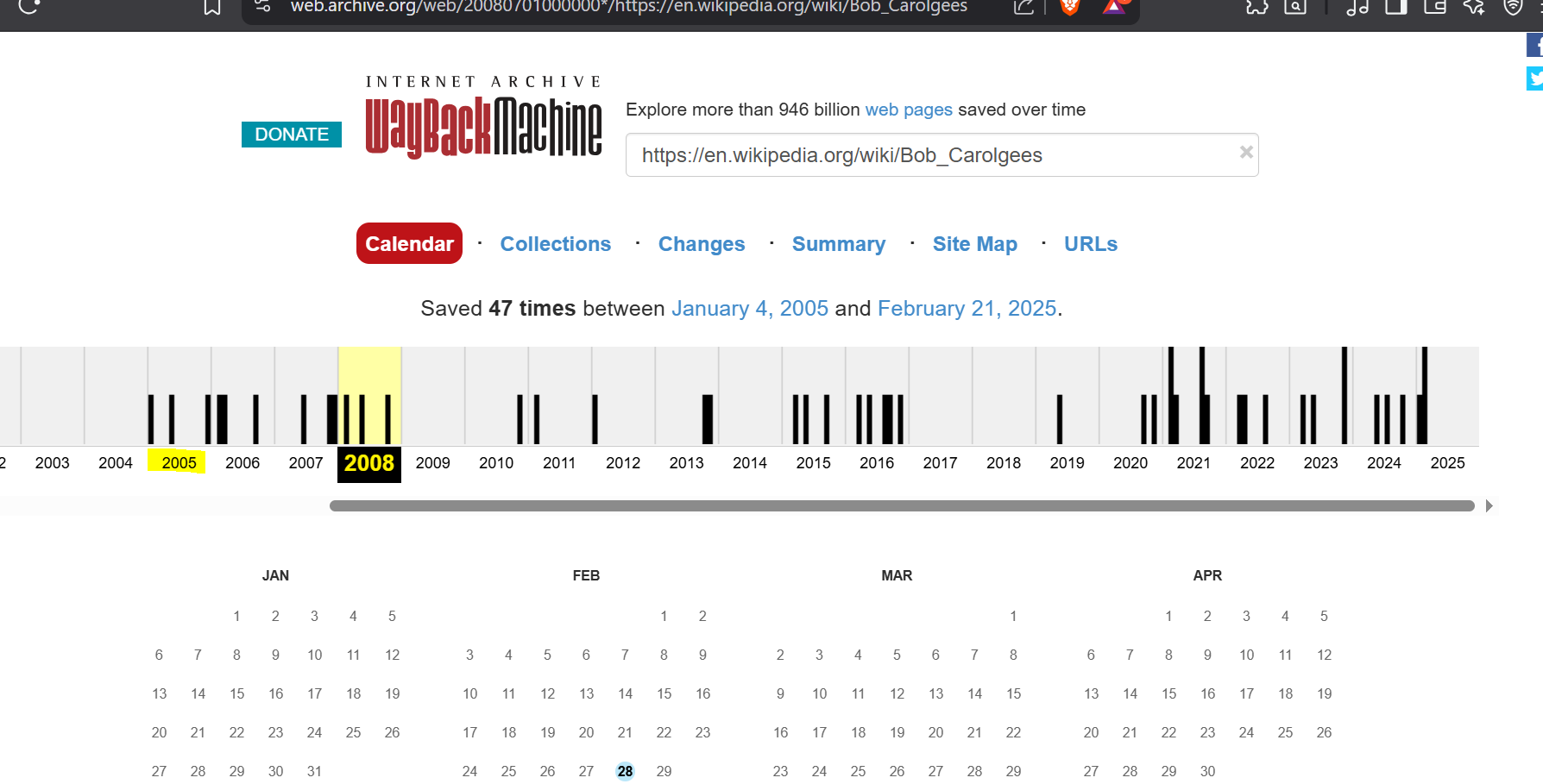Select year 2015 on the timeline
The height and width of the screenshot is (784, 1543).
point(813,463)
